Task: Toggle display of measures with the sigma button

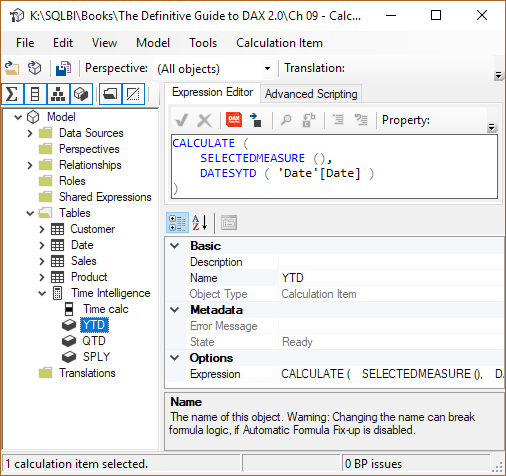Action: tap(12, 94)
